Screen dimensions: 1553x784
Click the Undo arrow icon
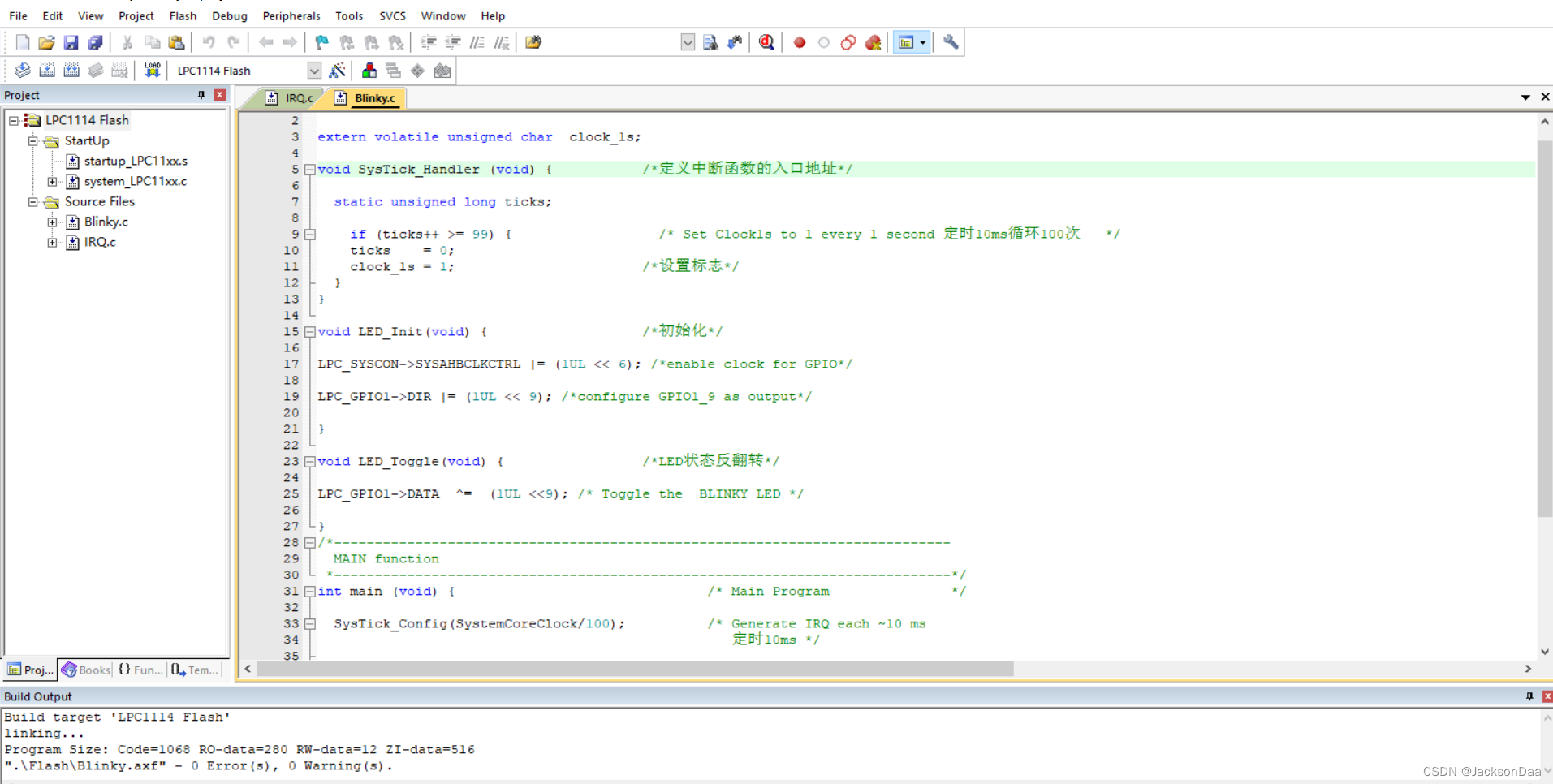click(209, 42)
